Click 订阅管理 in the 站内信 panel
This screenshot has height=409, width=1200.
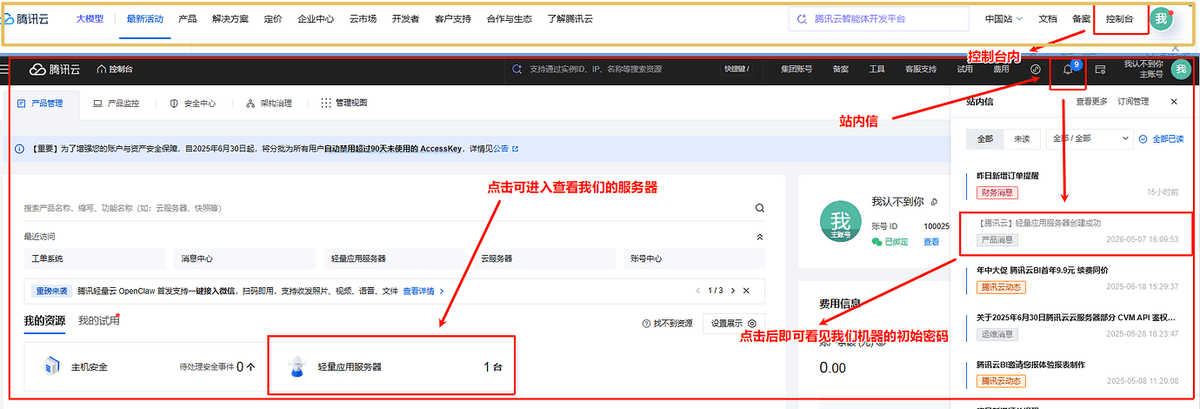tap(1133, 101)
